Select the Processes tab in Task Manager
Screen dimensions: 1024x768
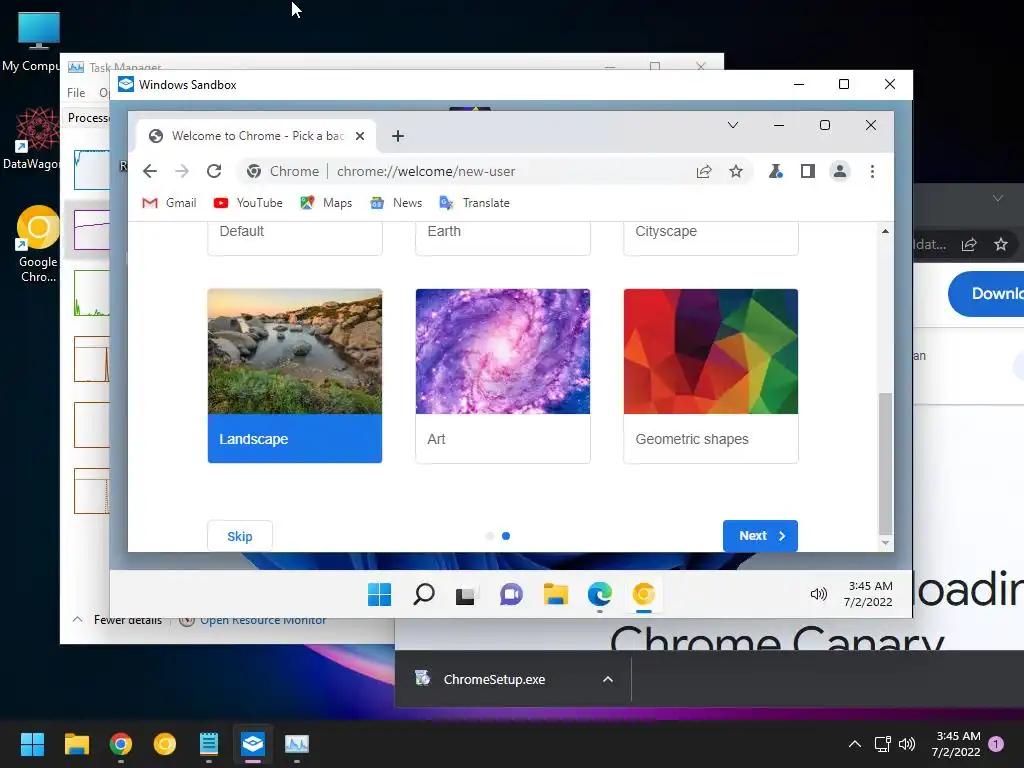tap(88, 118)
